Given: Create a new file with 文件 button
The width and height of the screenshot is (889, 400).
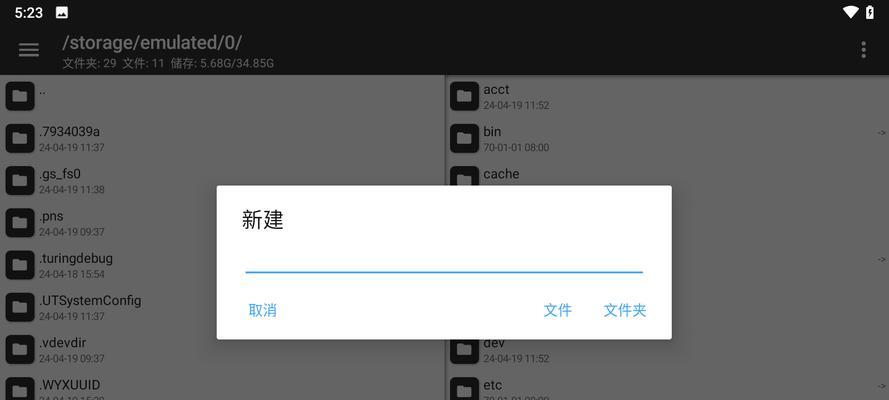Looking at the screenshot, I should [x=557, y=310].
